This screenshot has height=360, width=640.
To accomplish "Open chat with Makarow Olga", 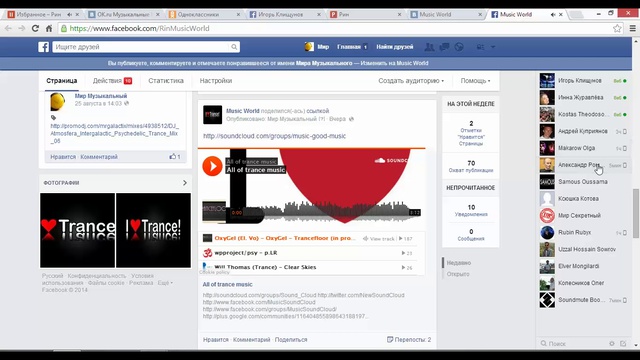I will (584, 148).
